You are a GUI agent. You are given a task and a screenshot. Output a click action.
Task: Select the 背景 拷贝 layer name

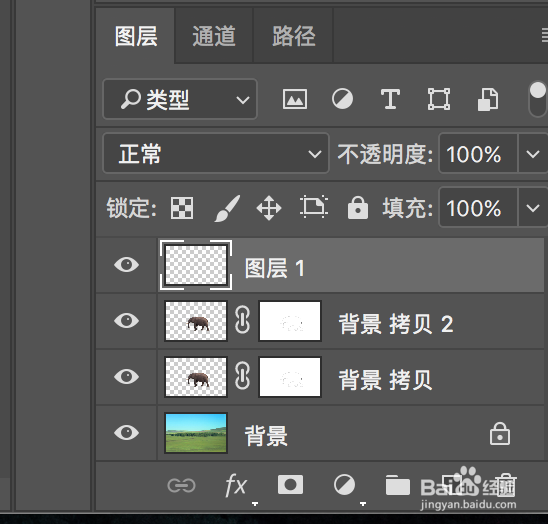pyautogui.click(x=385, y=380)
